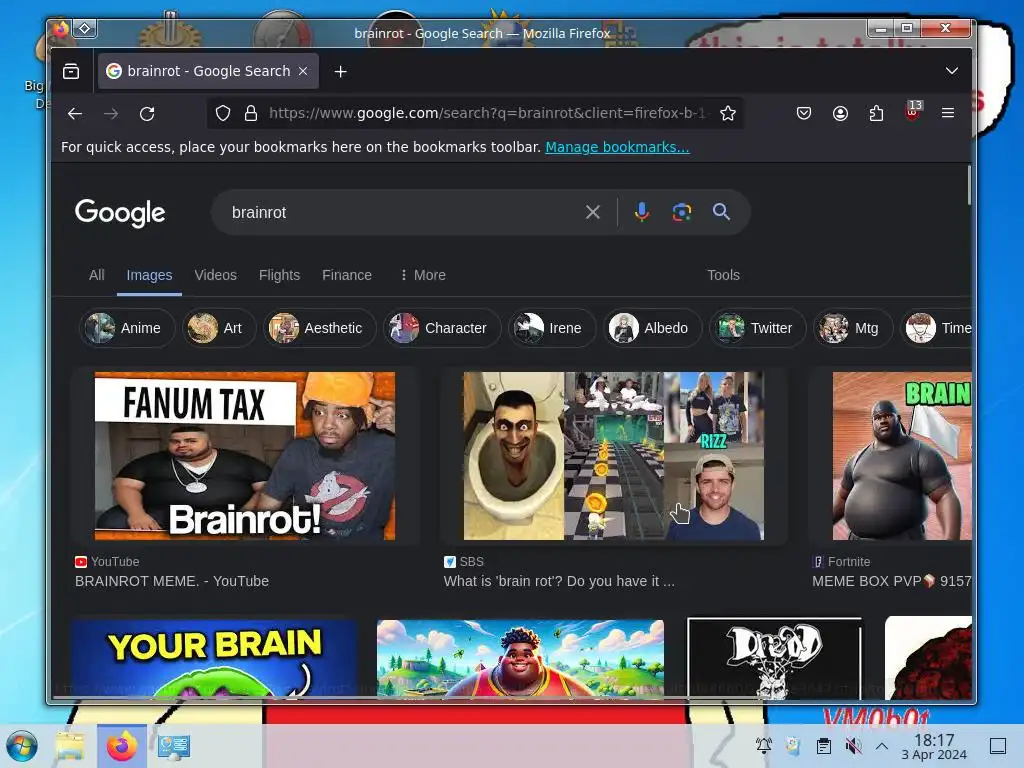Viewport: 1024px width, 768px height.
Task: Select Firefox in the taskbar
Action: [x=122, y=746]
